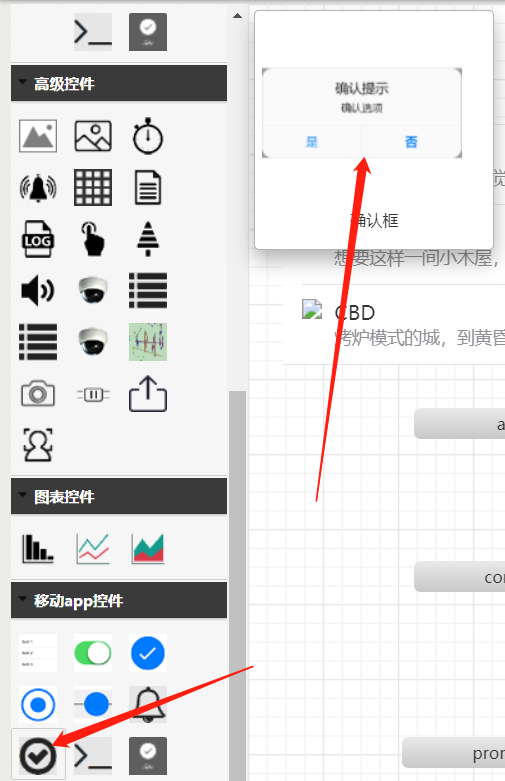Choose the LOG file widget icon
505x781 pixels.
pyautogui.click(x=38, y=239)
